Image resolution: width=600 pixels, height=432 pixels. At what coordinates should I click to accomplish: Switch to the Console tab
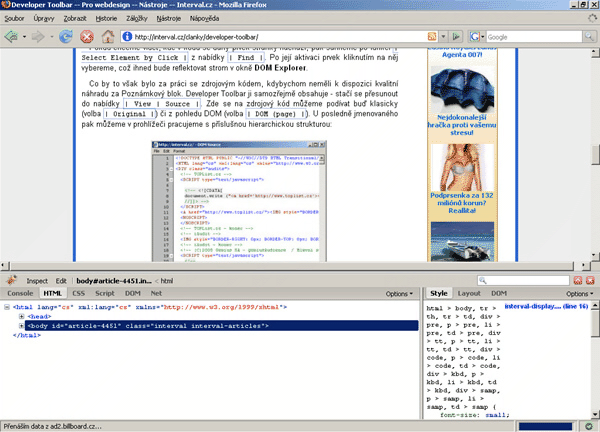20,293
